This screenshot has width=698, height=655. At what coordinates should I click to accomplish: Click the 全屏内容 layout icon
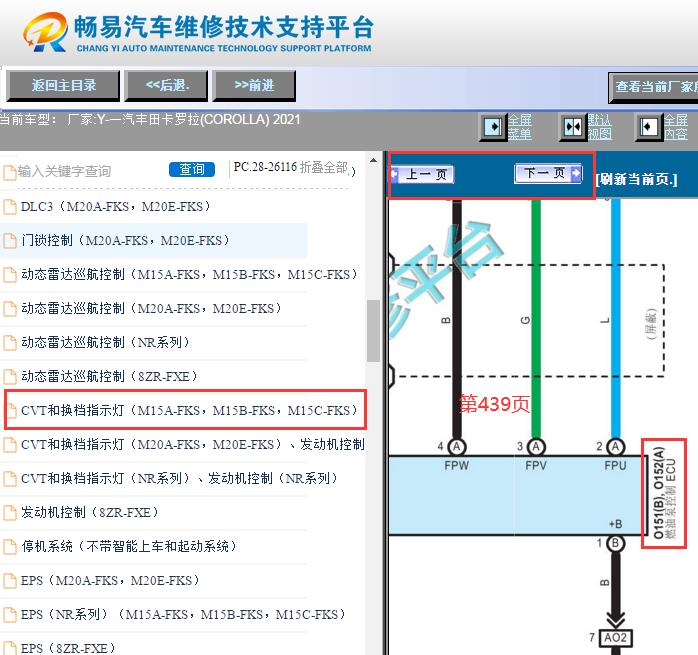(648, 127)
